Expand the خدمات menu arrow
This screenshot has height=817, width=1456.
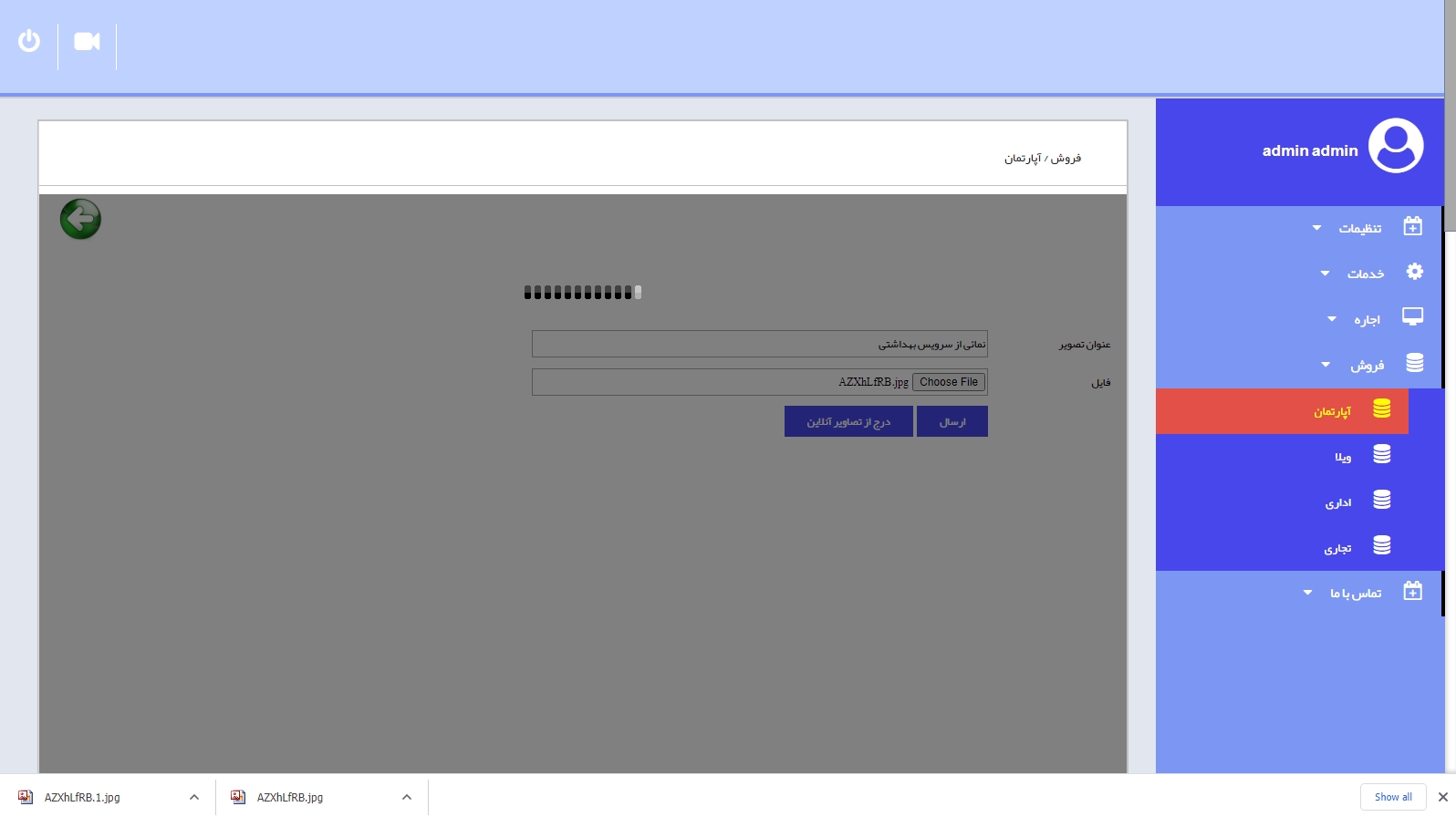click(x=1325, y=274)
